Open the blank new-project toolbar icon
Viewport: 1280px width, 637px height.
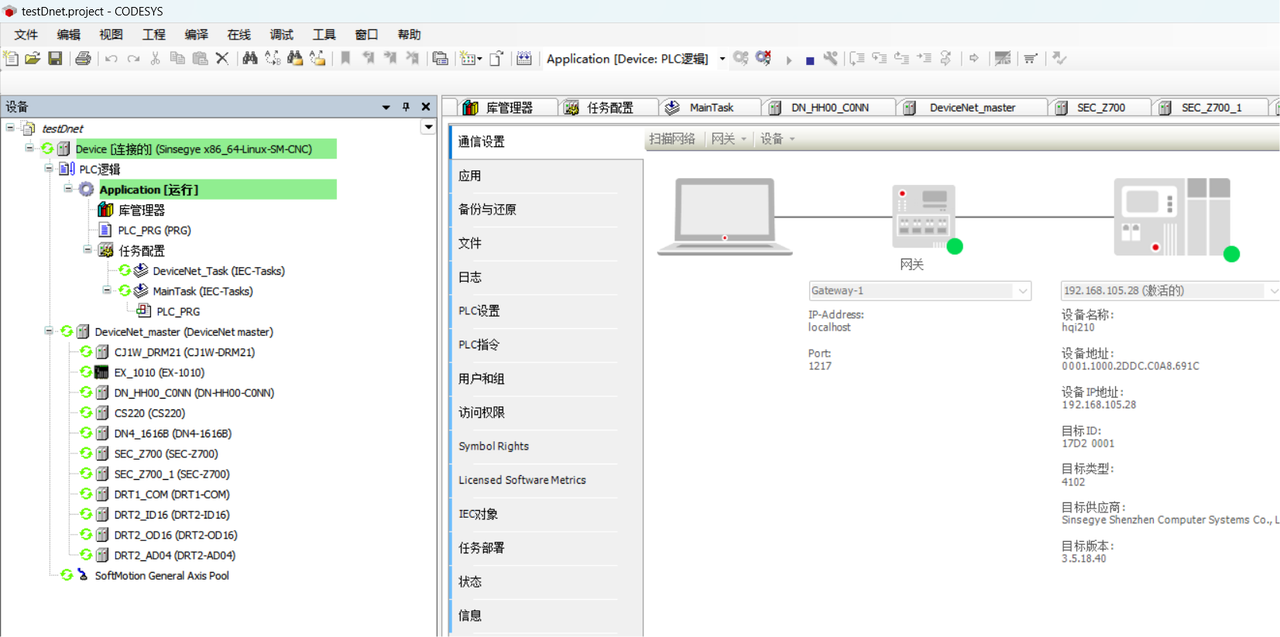(x=11, y=59)
